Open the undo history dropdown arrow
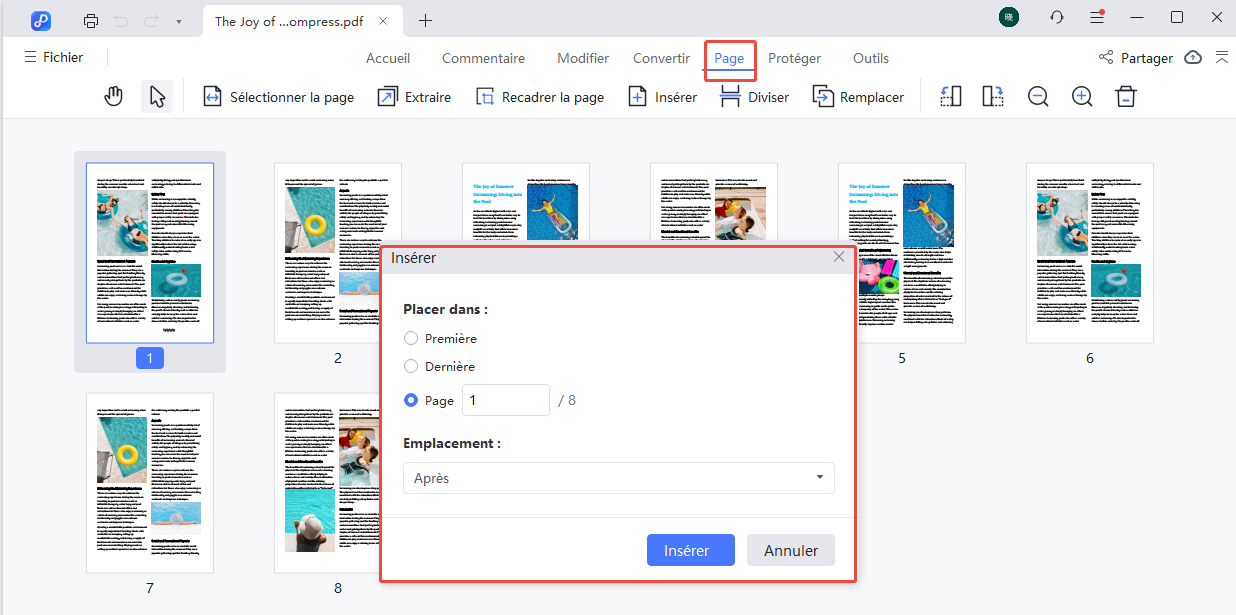Viewport: 1236px width, 615px height. point(180,20)
